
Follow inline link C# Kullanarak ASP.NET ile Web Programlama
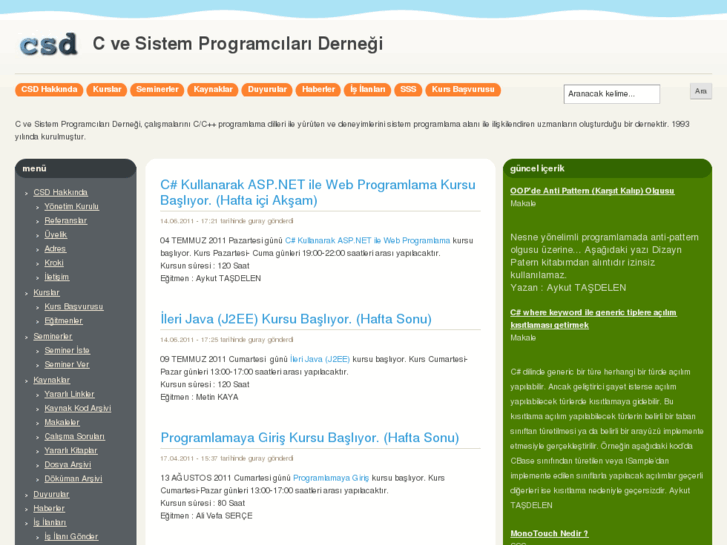point(367,241)
